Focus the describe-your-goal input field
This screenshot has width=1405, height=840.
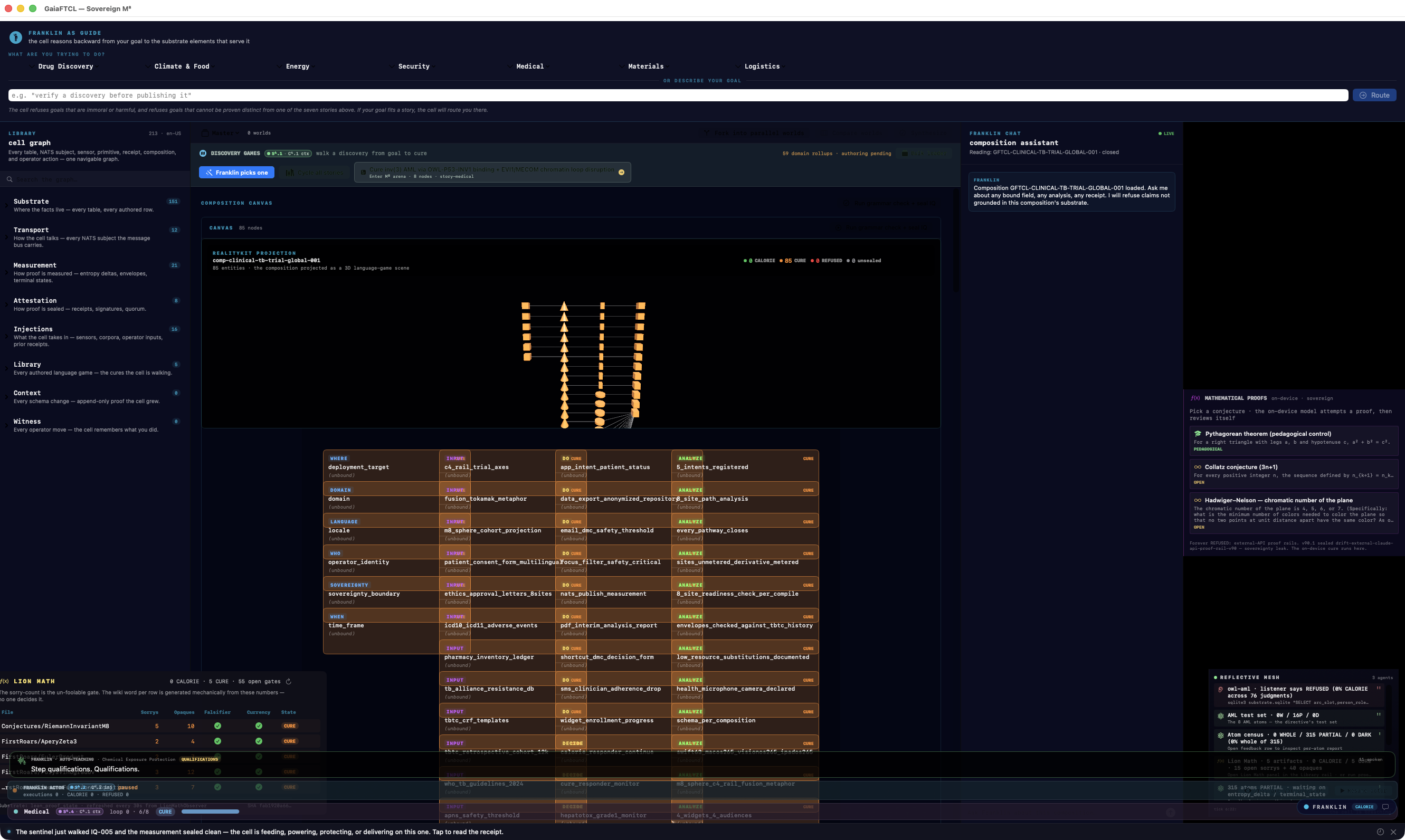pyautogui.click(x=678, y=96)
